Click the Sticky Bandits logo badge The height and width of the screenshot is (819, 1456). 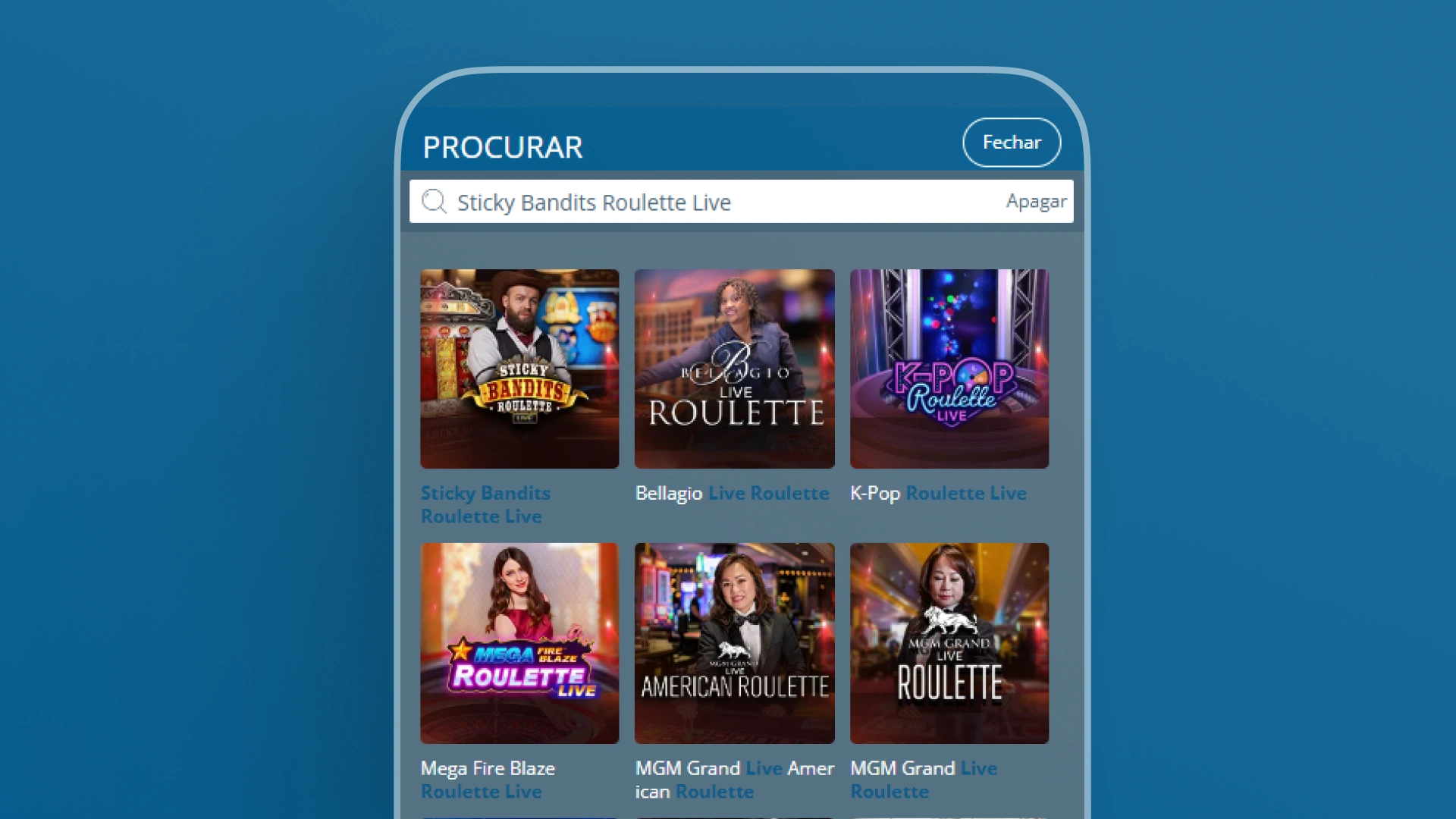click(x=524, y=389)
